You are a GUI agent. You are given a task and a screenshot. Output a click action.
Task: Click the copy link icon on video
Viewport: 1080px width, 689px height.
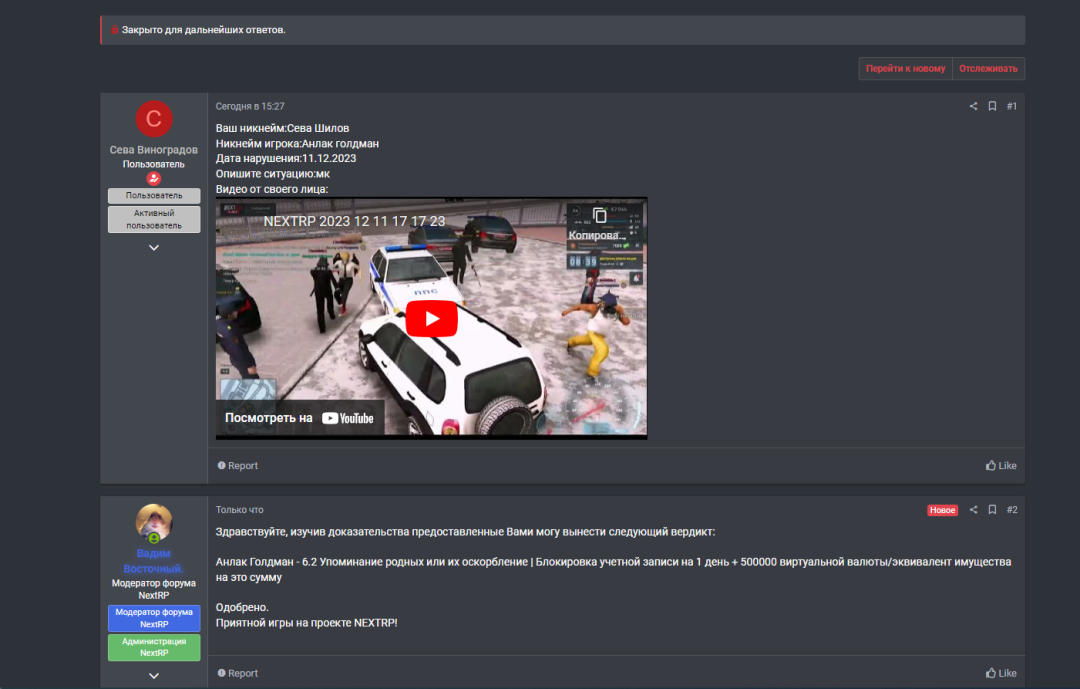coord(599,216)
